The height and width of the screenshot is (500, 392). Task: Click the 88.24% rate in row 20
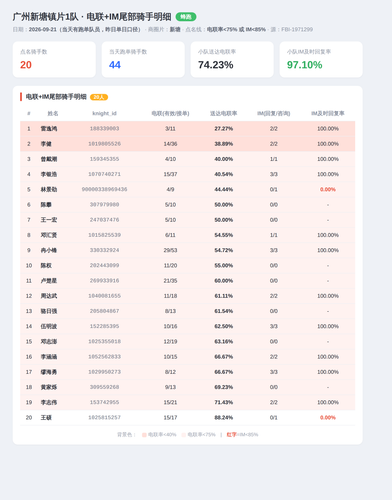(x=223, y=418)
